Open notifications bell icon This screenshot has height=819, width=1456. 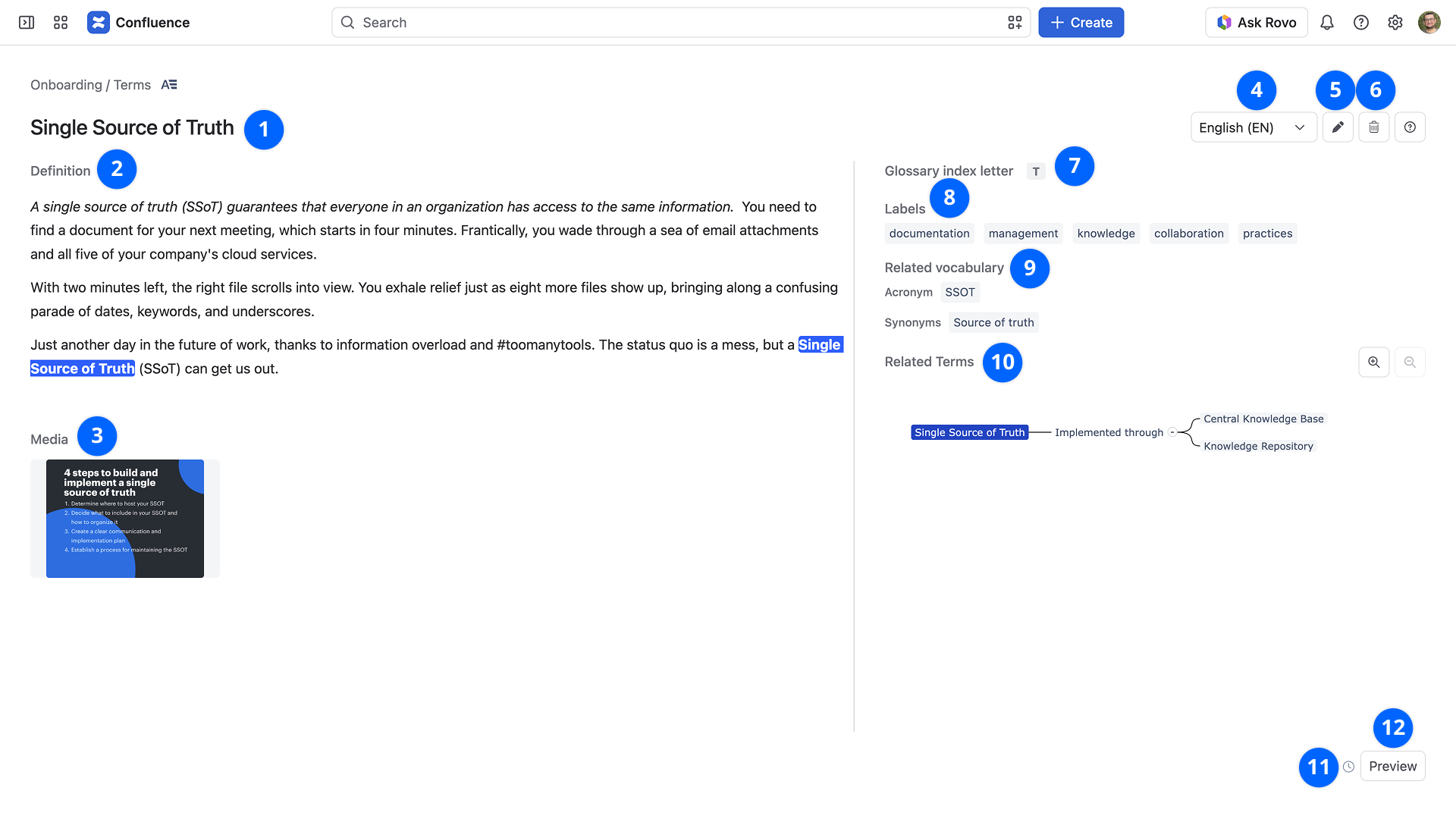(1327, 23)
